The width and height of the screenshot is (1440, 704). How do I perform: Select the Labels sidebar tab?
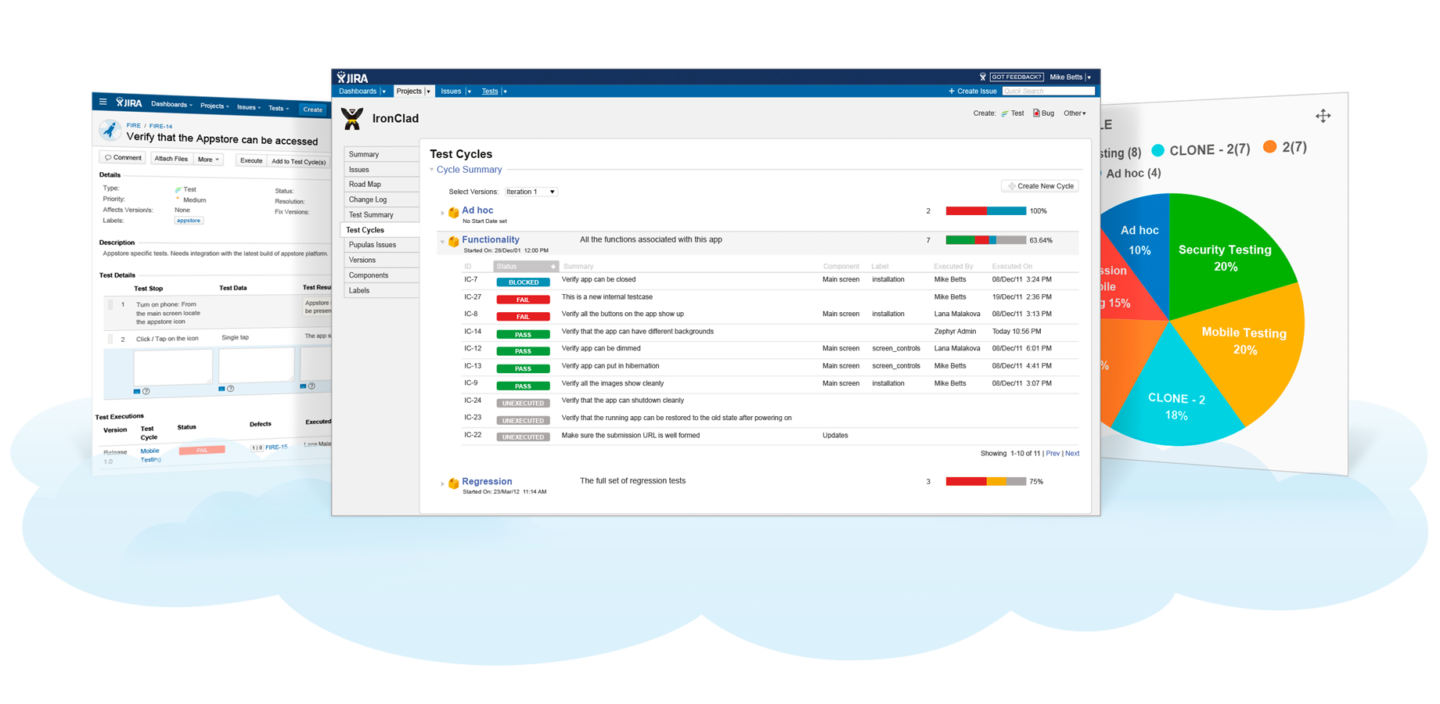point(381,290)
